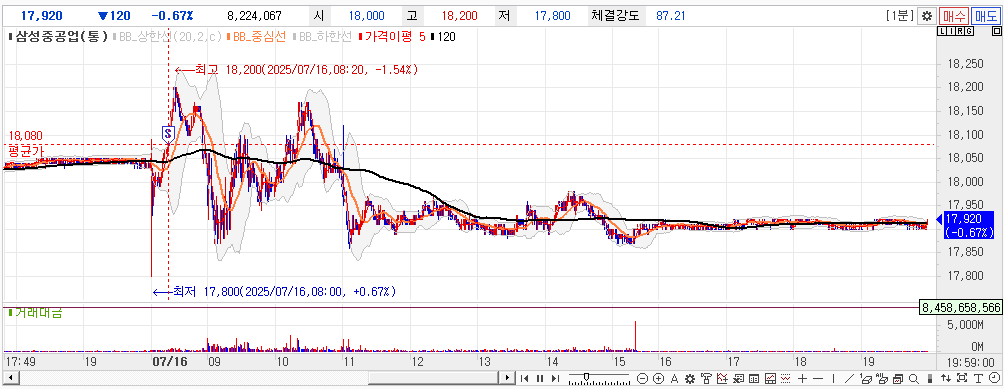Open chart settings gear in bottom toolbar
The image size is (1004, 389).
click(x=690, y=378)
